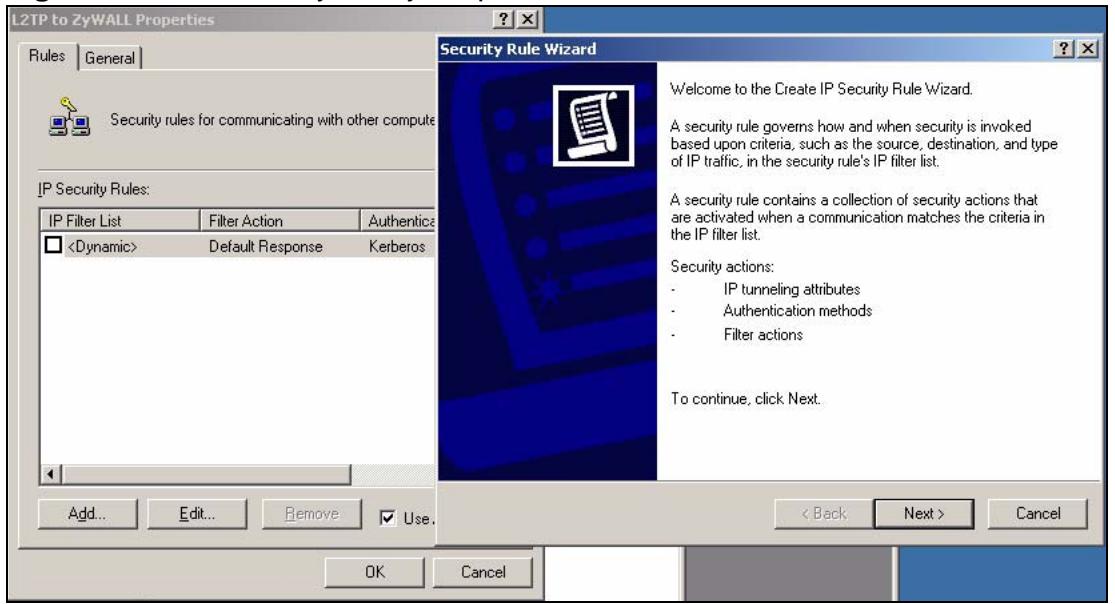Click OK in L2TP to ZyWALL Properties
1115x604 pixels.
pyautogui.click(x=374, y=572)
